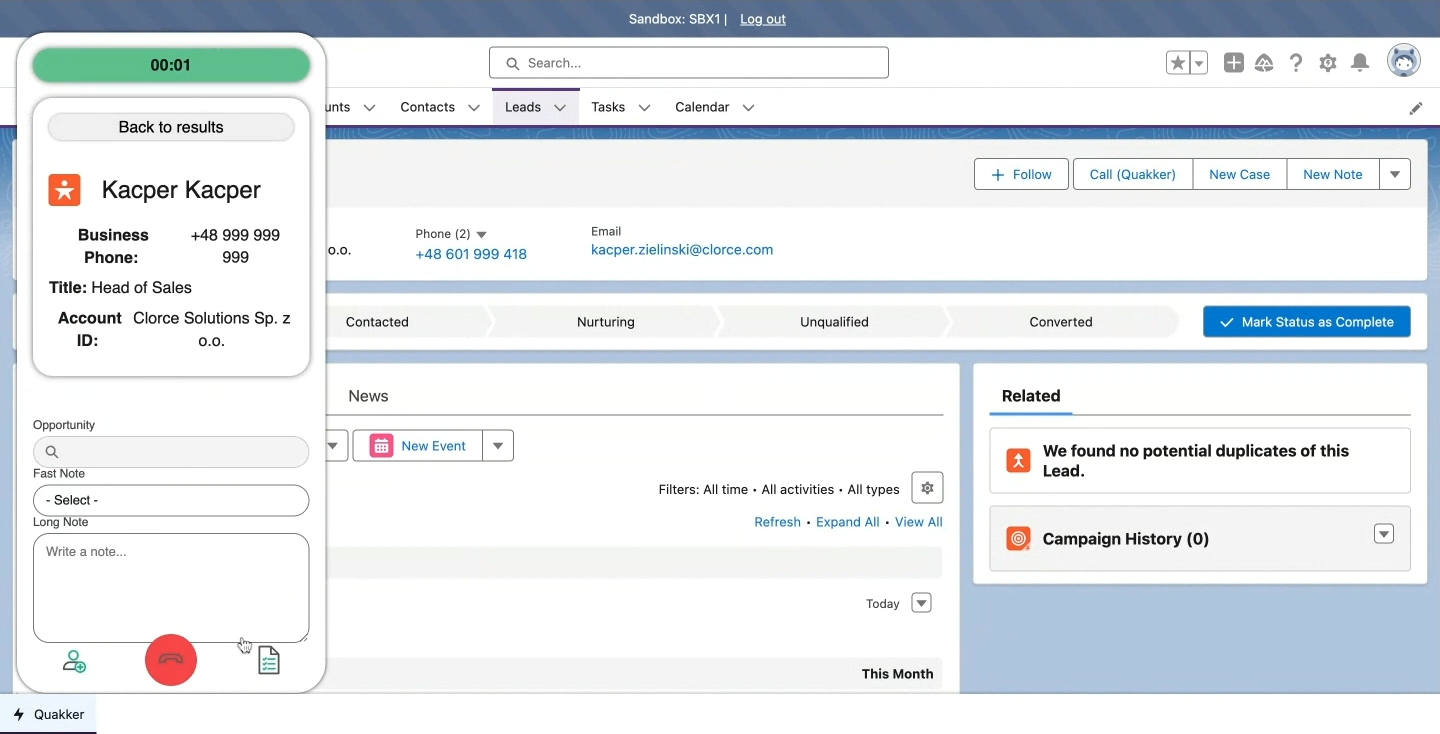Open the user profile avatar
This screenshot has width=1440, height=734.
pos(1404,61)
